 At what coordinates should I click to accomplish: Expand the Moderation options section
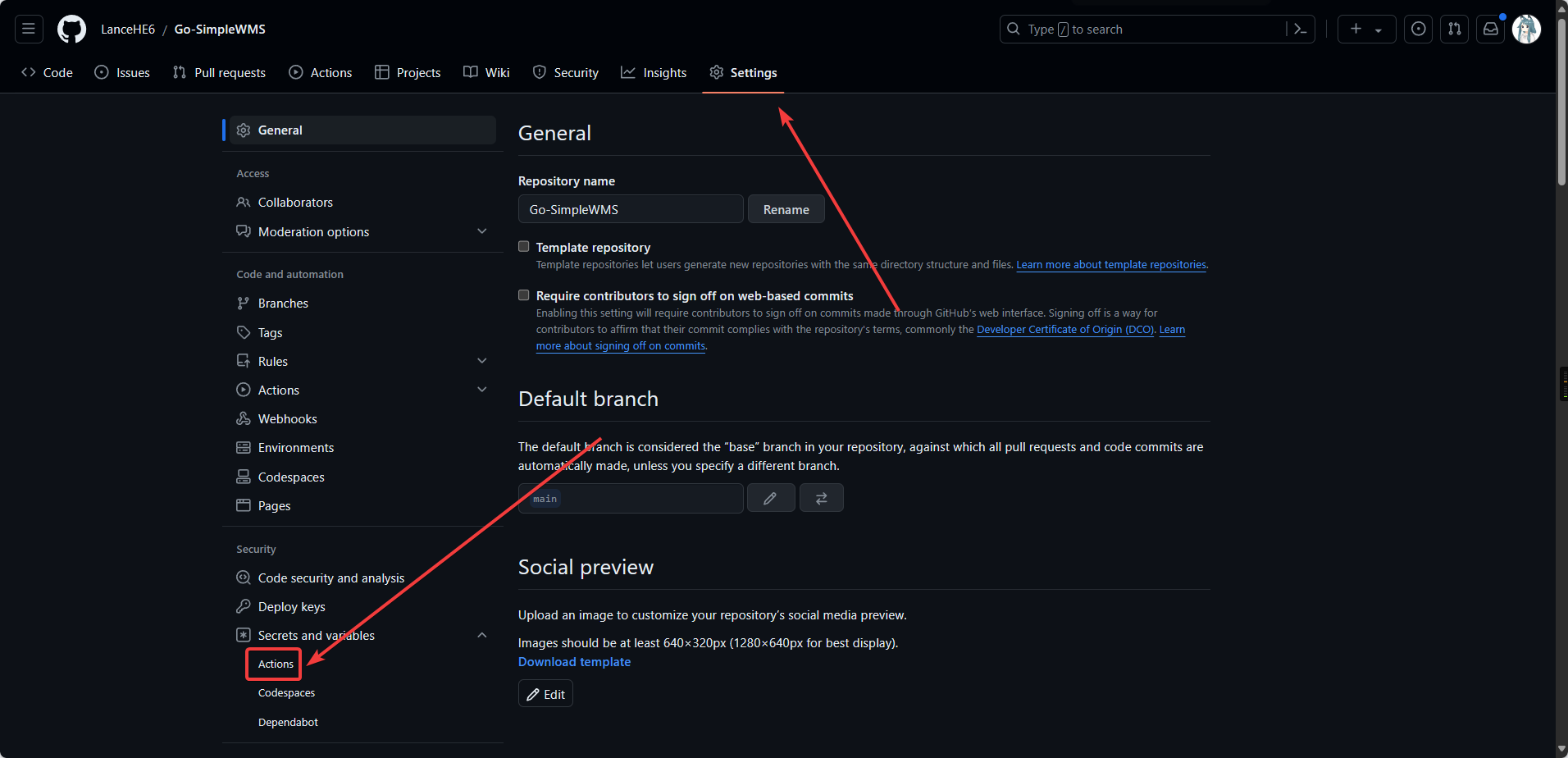point(481,231)
